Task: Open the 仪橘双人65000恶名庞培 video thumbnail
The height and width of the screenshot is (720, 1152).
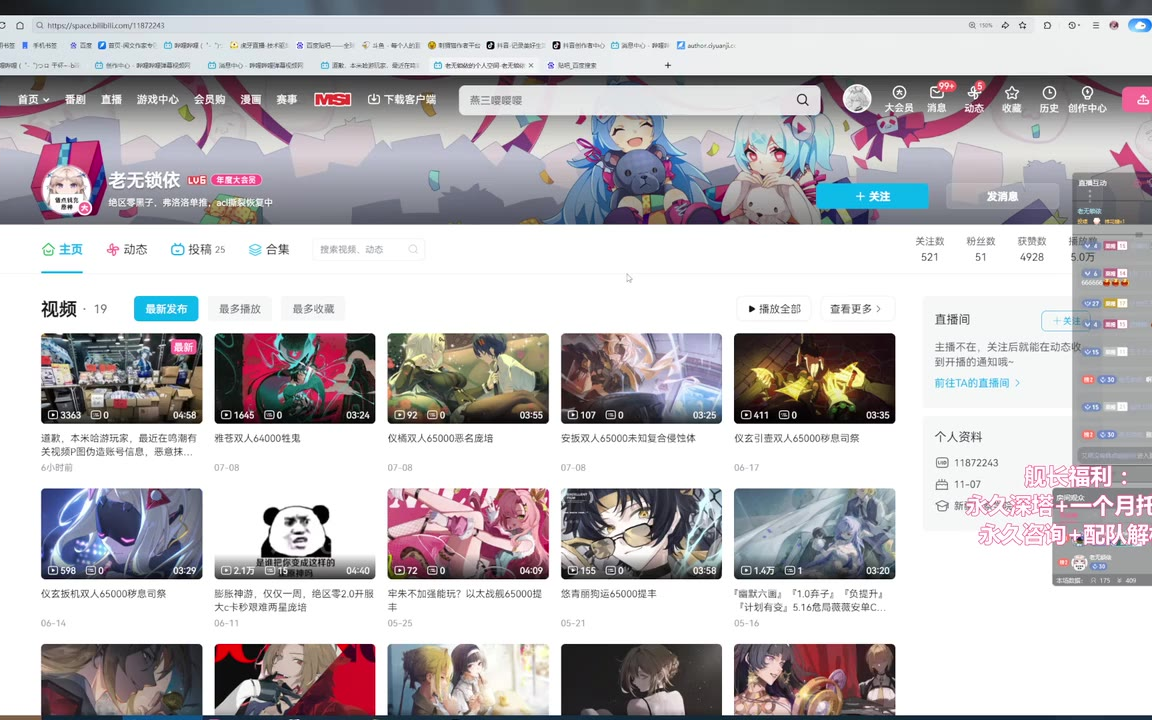Action: (468, 378)
